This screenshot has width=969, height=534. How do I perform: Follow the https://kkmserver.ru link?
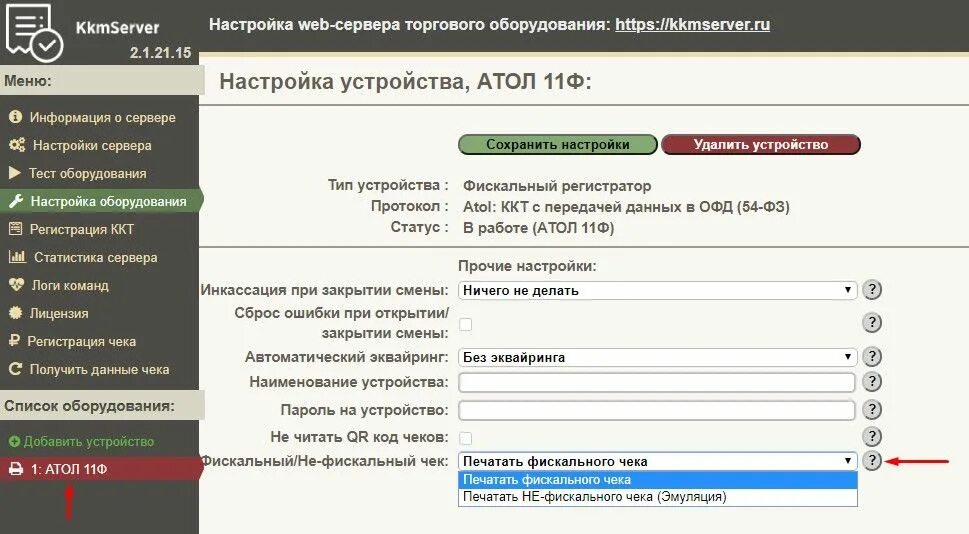click(692, 25)
